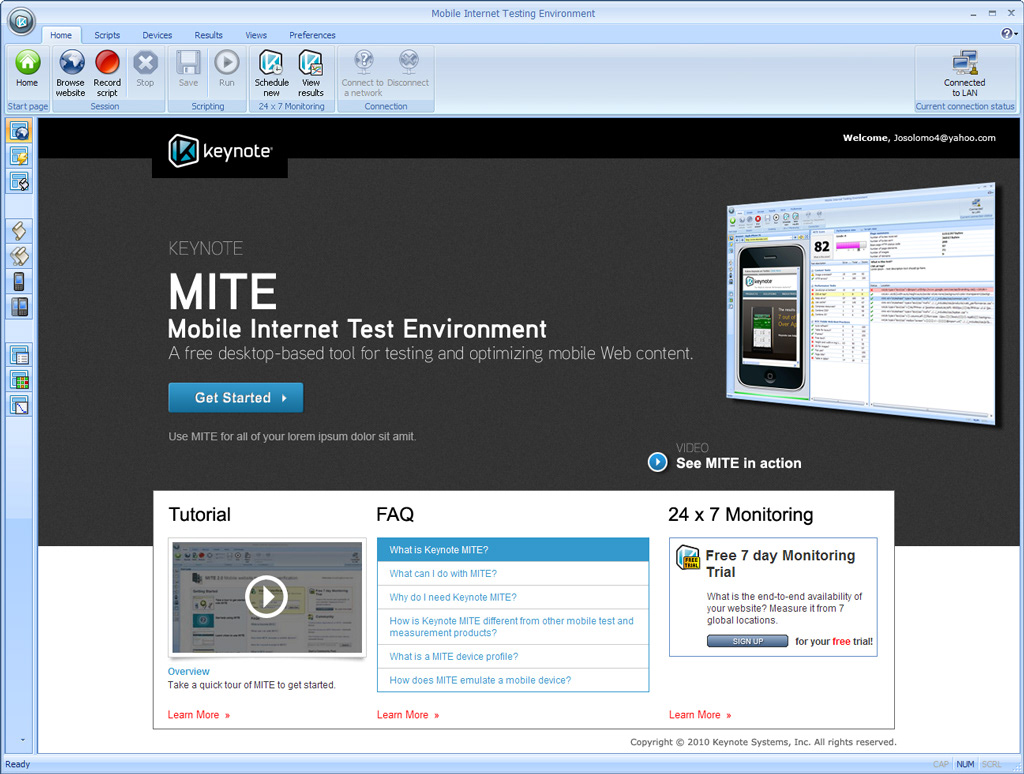
Task: Click the Run script play icon
Action: [227, 68]
